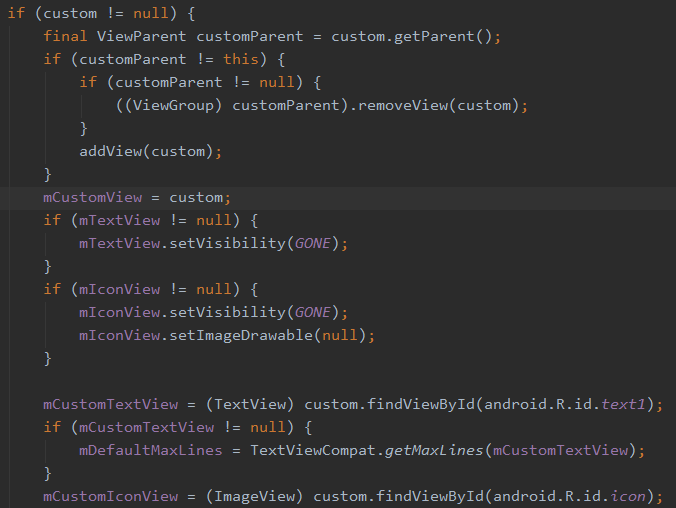Click the 'getParent' method call
676x508 pixels.
pyautogui.click(x=434, y=36)
